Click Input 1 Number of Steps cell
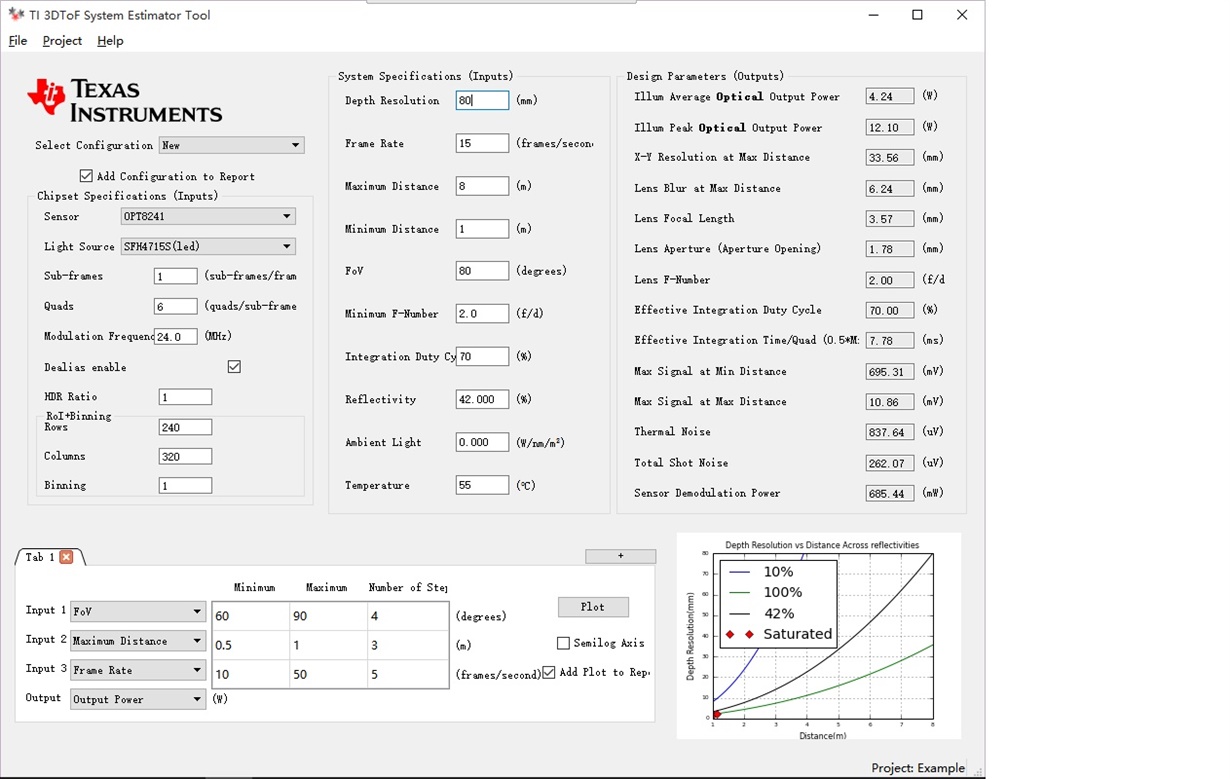 408,616
